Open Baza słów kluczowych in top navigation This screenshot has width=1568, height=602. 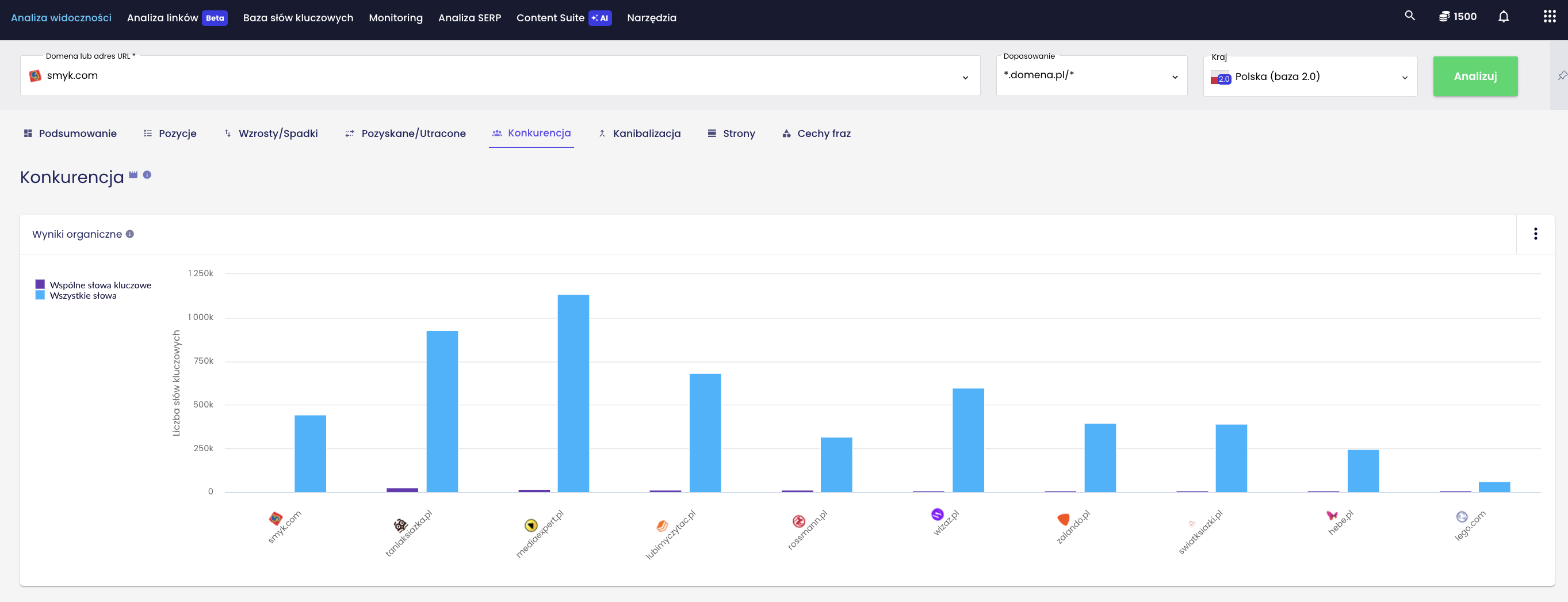tap(297, 18)
